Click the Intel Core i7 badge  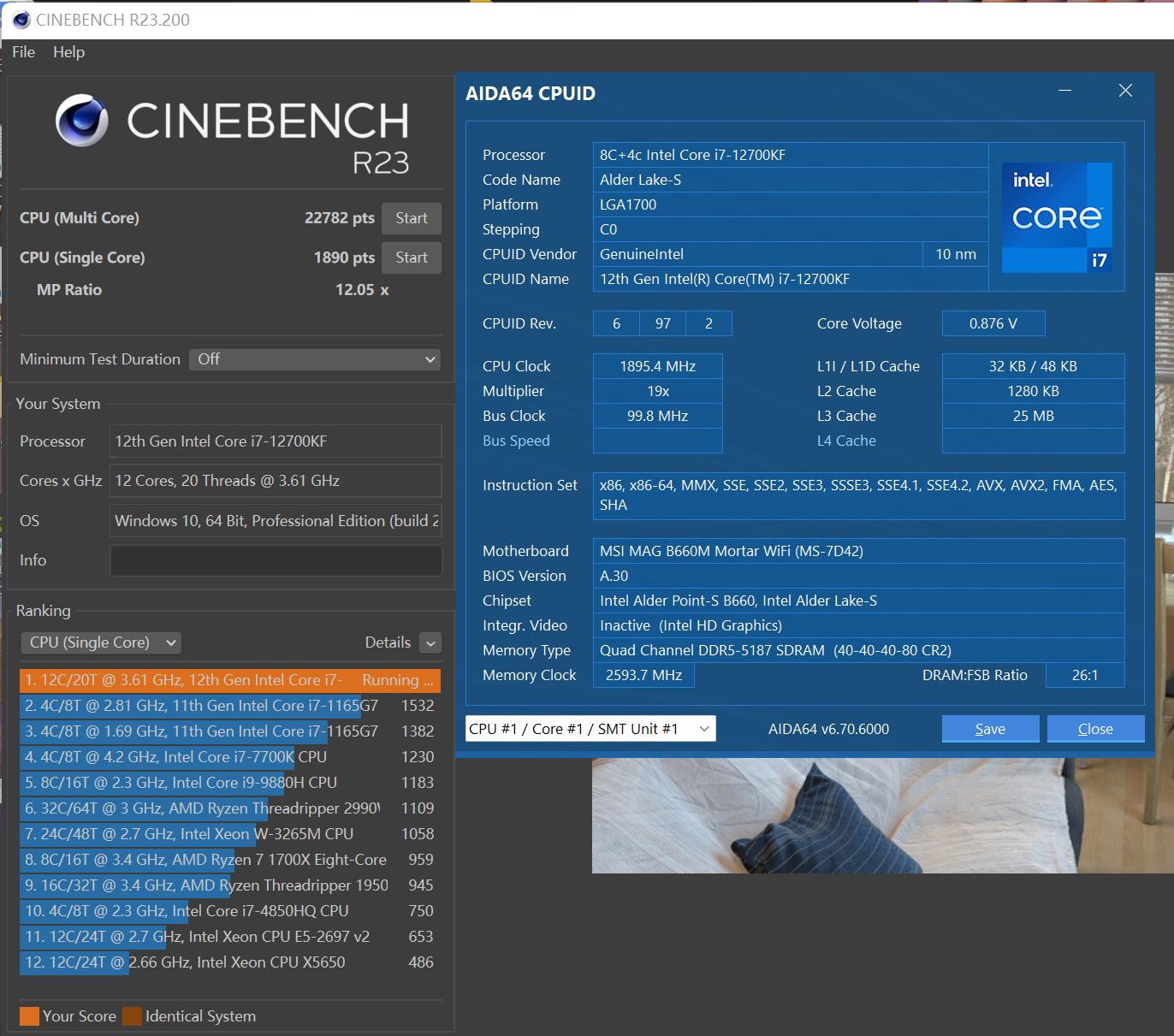pyautogui.click(x=1057, y=217)
